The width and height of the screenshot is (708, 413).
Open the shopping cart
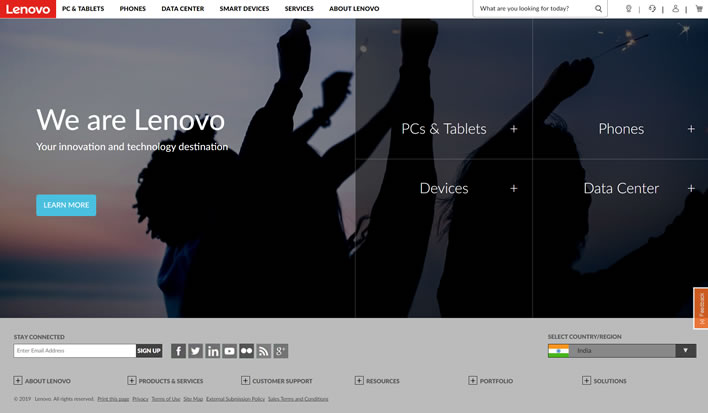click(699, 9)
